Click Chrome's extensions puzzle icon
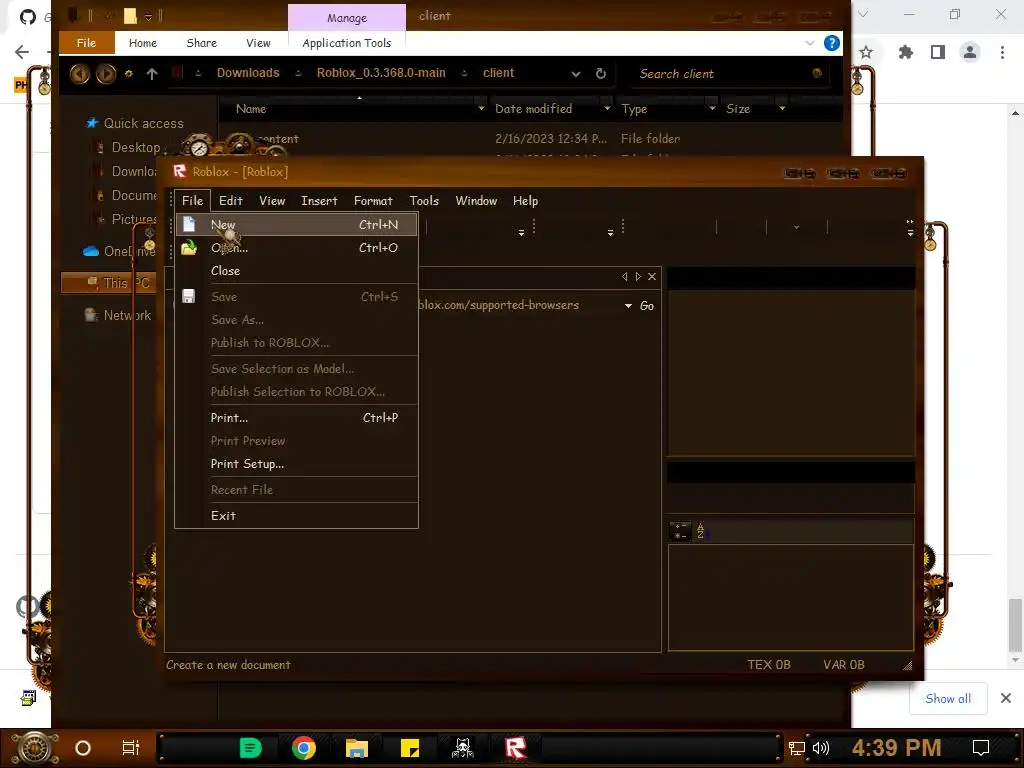The height and width of the screenshot is (768, 1024). pyautogui.click(x=906, y=52)
